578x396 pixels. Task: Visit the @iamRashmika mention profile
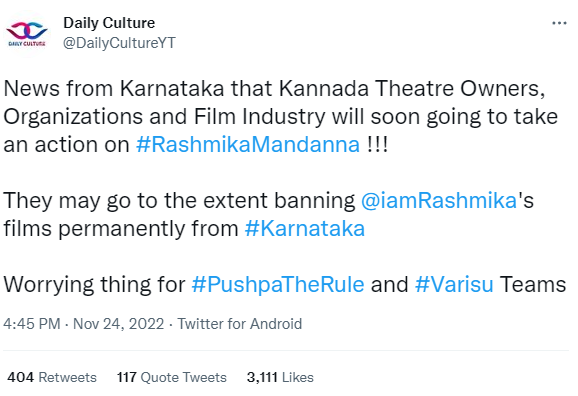coord(439,201)
